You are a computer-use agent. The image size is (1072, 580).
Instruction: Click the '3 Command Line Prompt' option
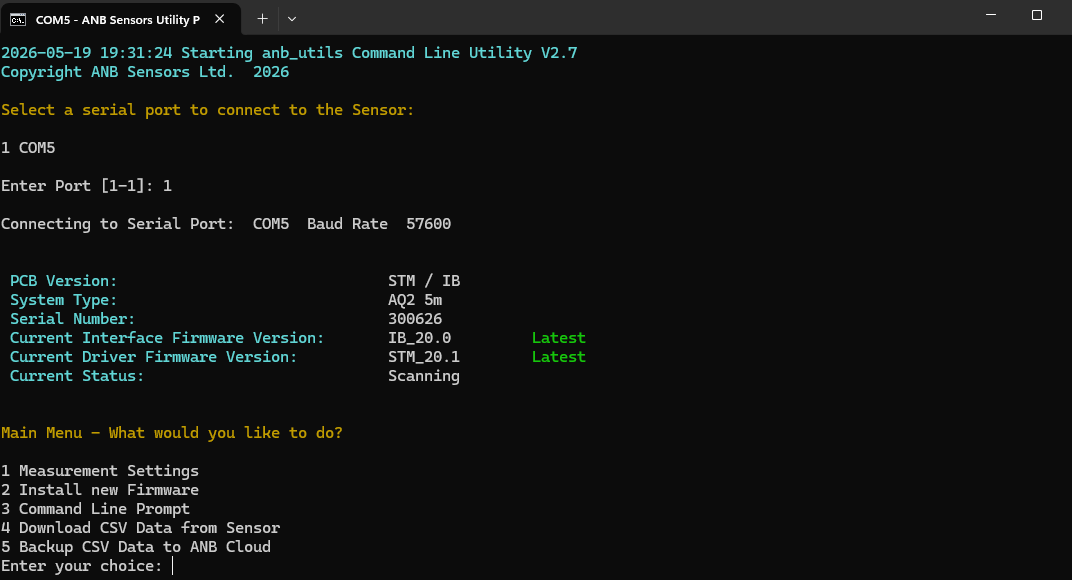pyautogui.click(x=95, y=509)
